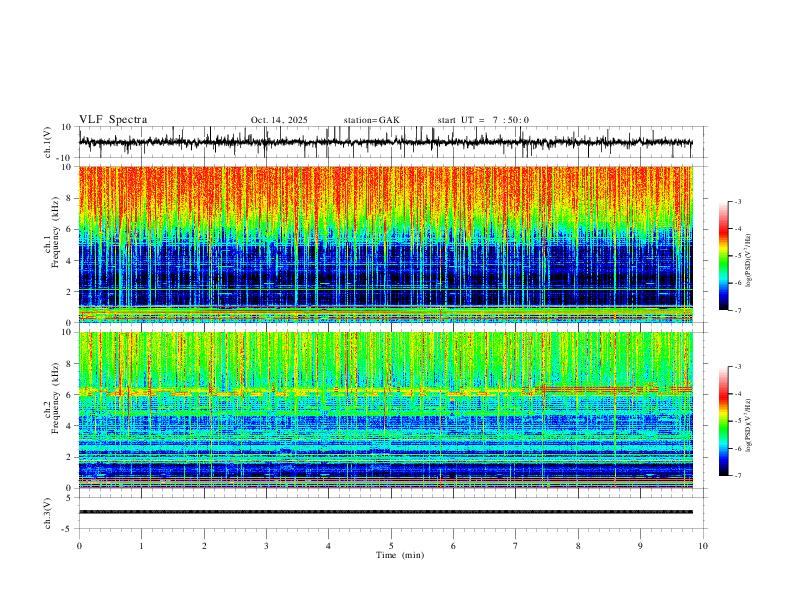Click the ch.1 "Frequency (kHz)" axis label
792x612 pixels.
coord(55,232)
